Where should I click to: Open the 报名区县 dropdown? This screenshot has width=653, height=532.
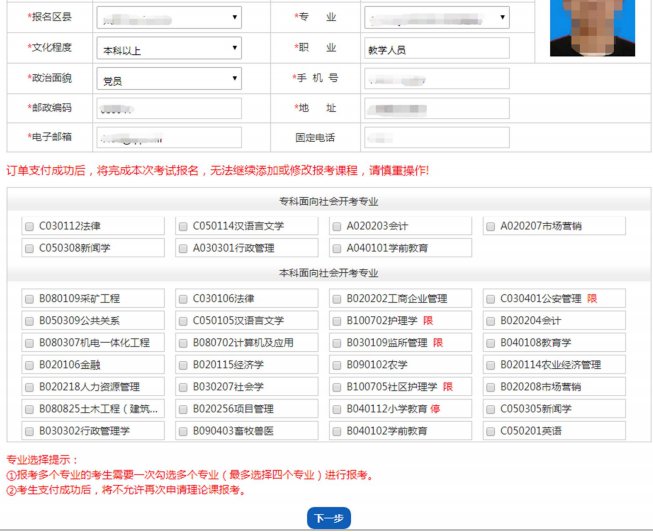[x=168, y=18]
